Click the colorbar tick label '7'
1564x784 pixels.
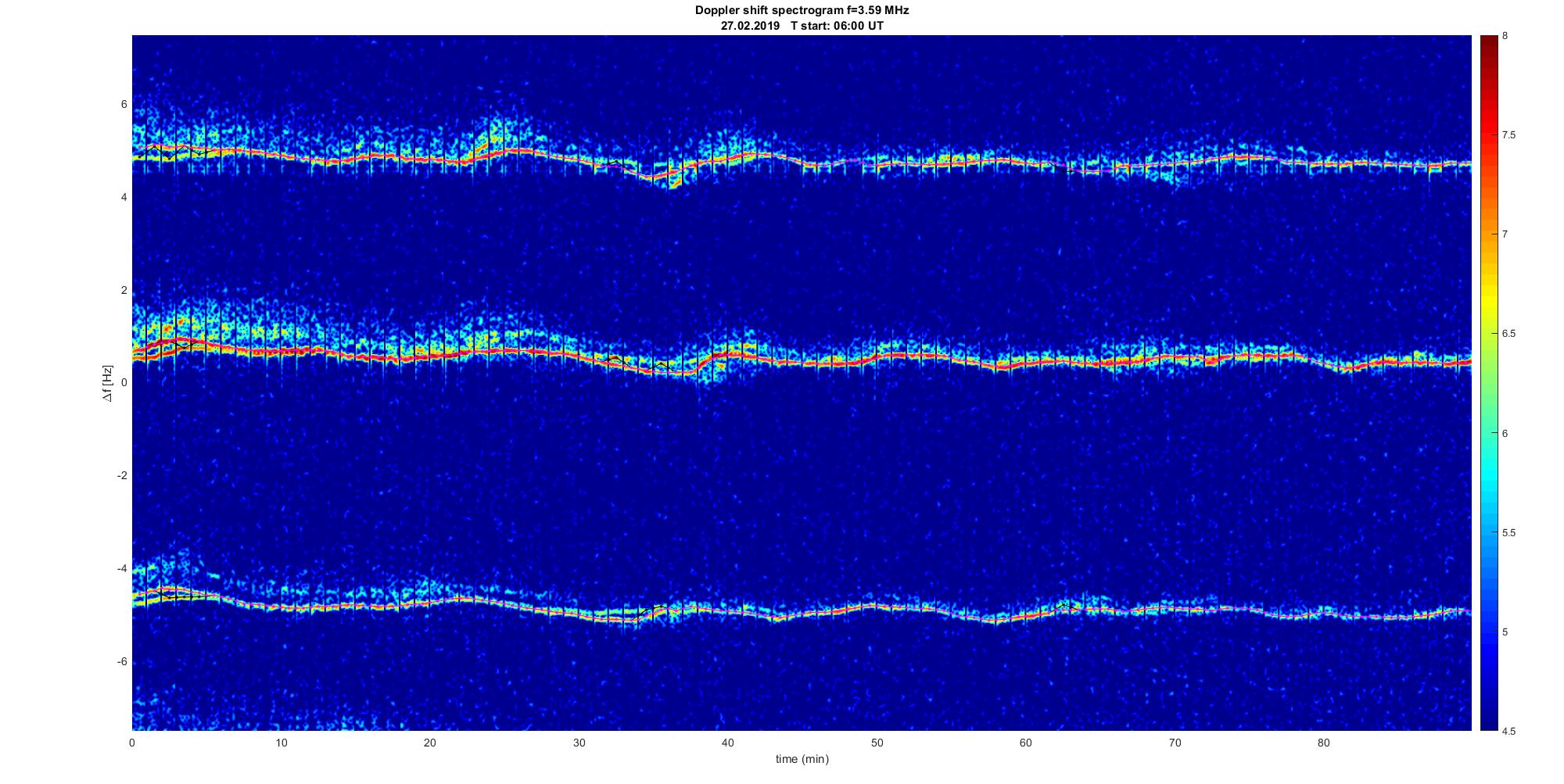[x=1505, y=234]
